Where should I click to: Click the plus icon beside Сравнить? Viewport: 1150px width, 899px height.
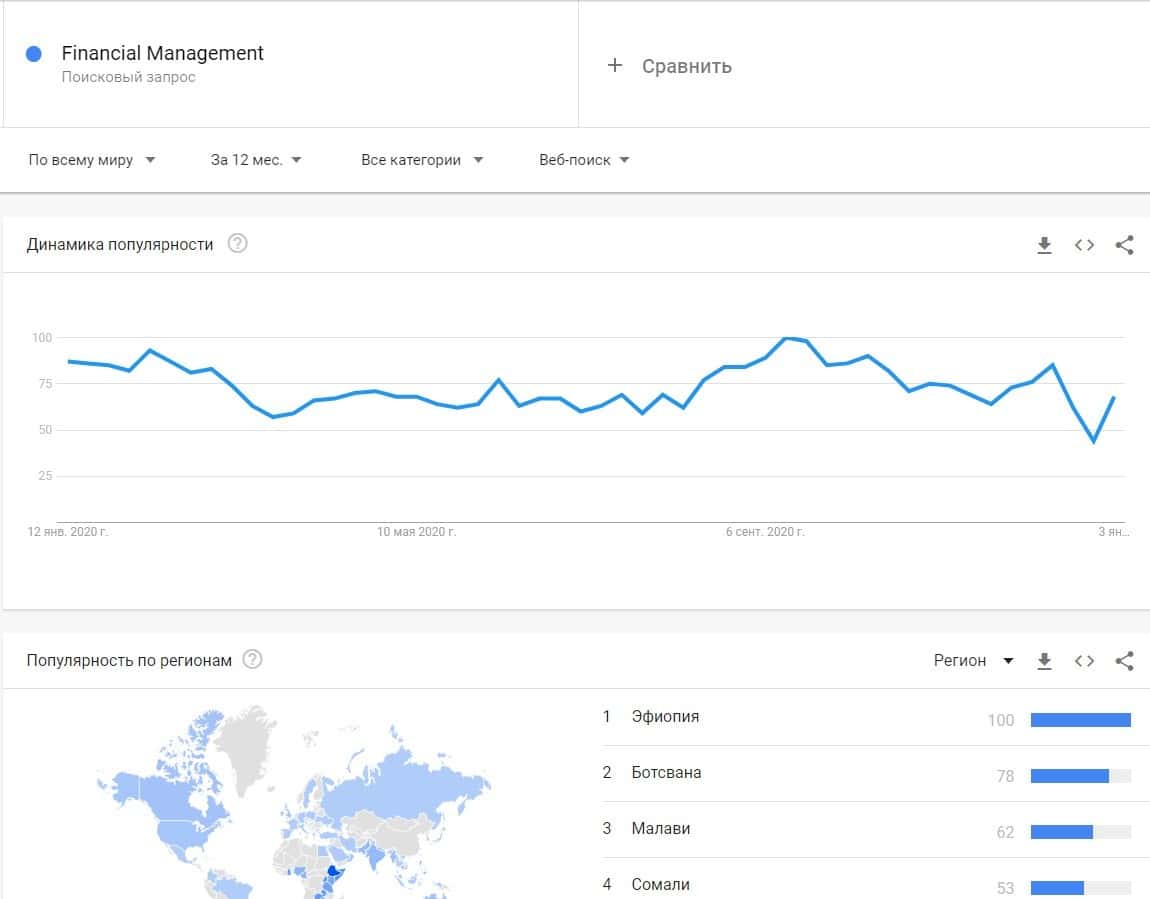615,66
